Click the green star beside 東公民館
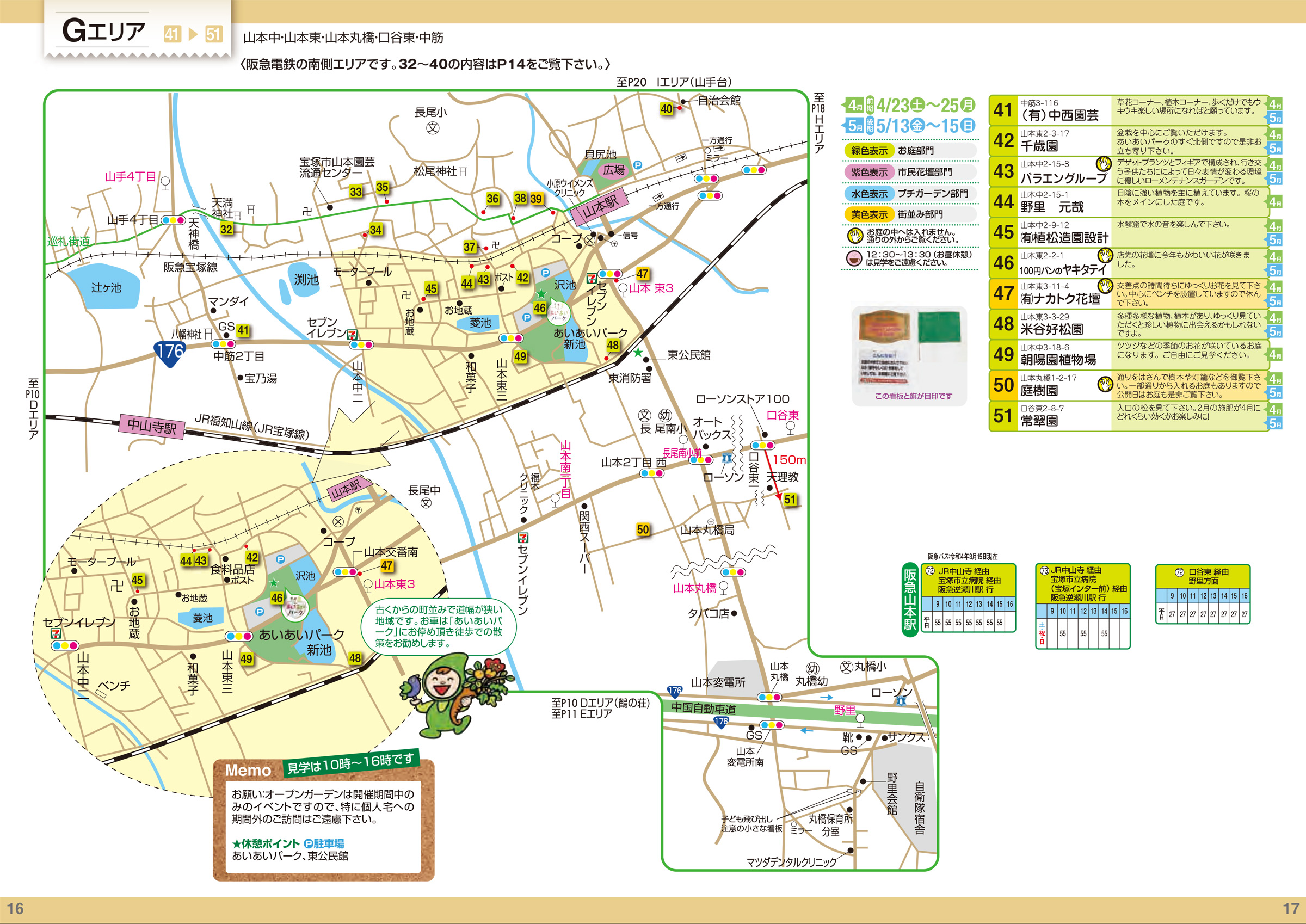Screen dimensions: 1306x924 (x=638, y=352)
